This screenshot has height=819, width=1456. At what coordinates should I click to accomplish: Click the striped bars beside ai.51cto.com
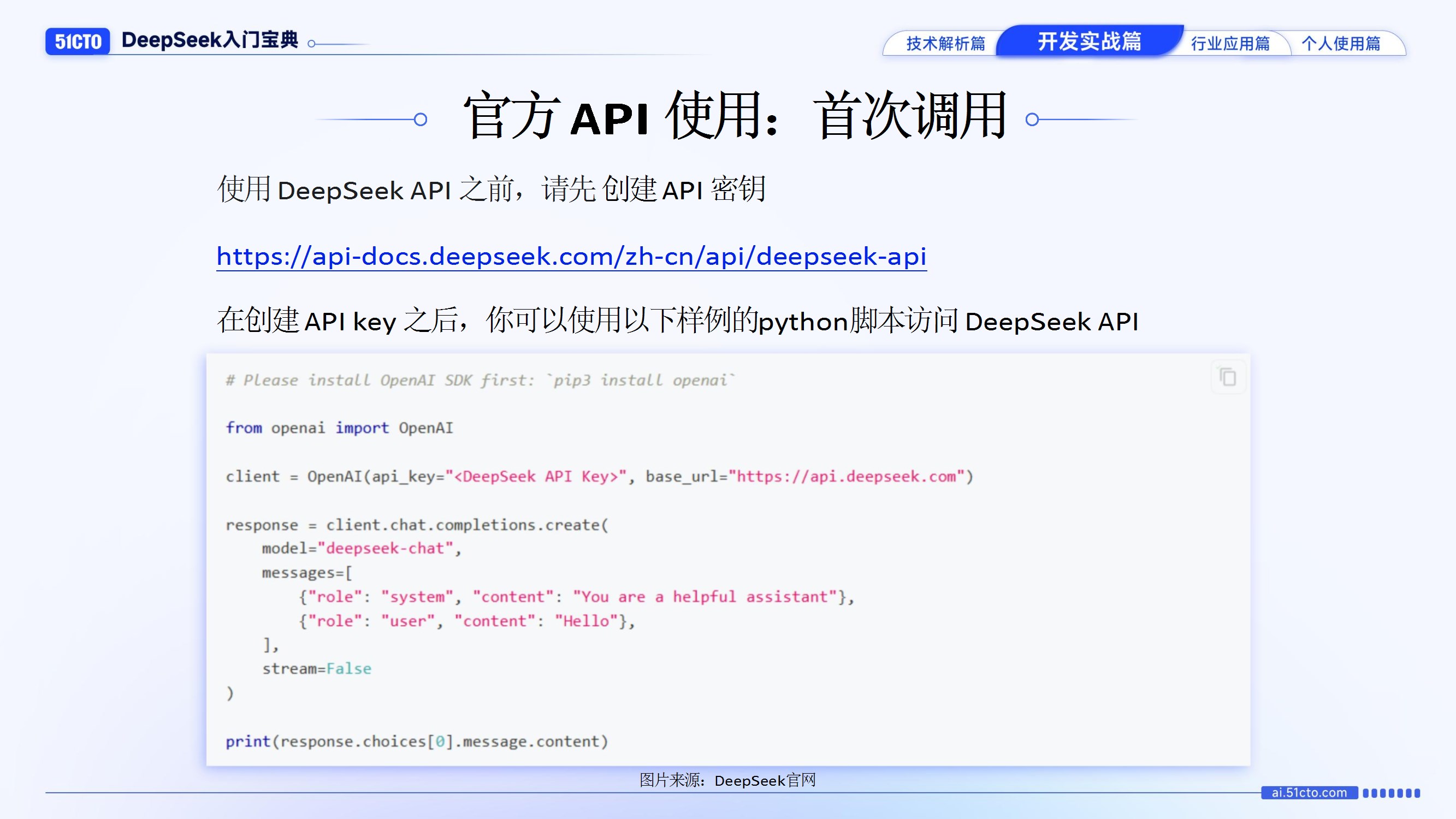pos(1391,793)
